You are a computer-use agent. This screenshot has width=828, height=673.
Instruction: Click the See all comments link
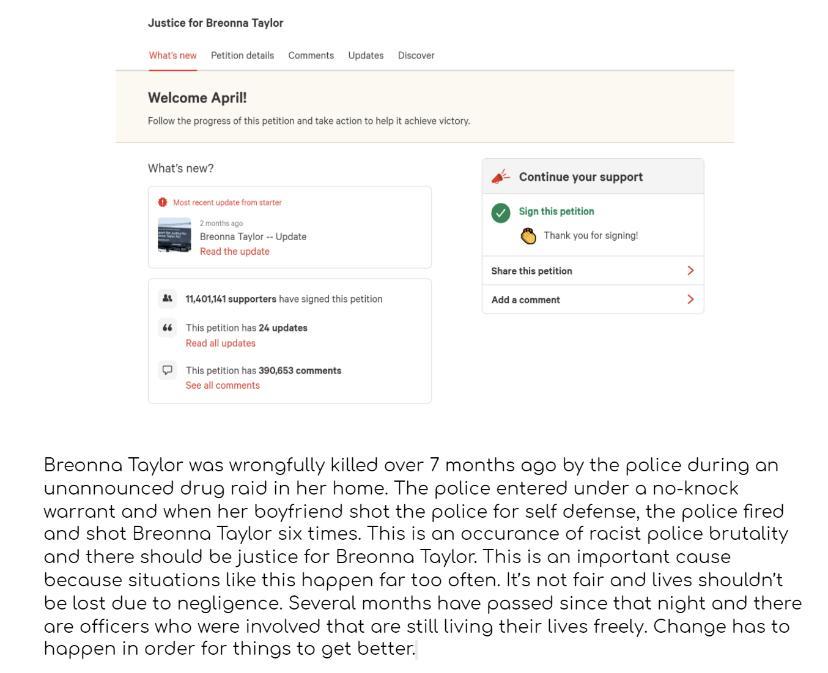[x=222, y=385]
